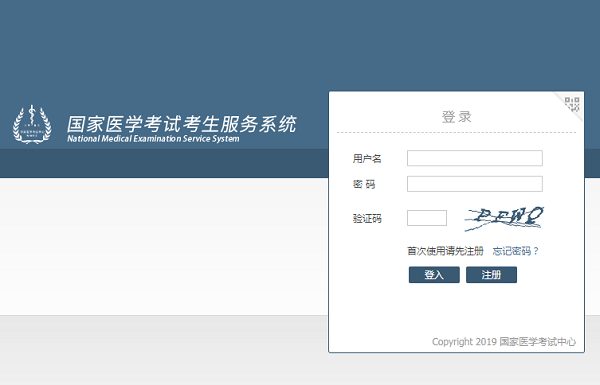Click the National Medical Examination Service System subtitle

pyautogui.click(x=153, y=139)
